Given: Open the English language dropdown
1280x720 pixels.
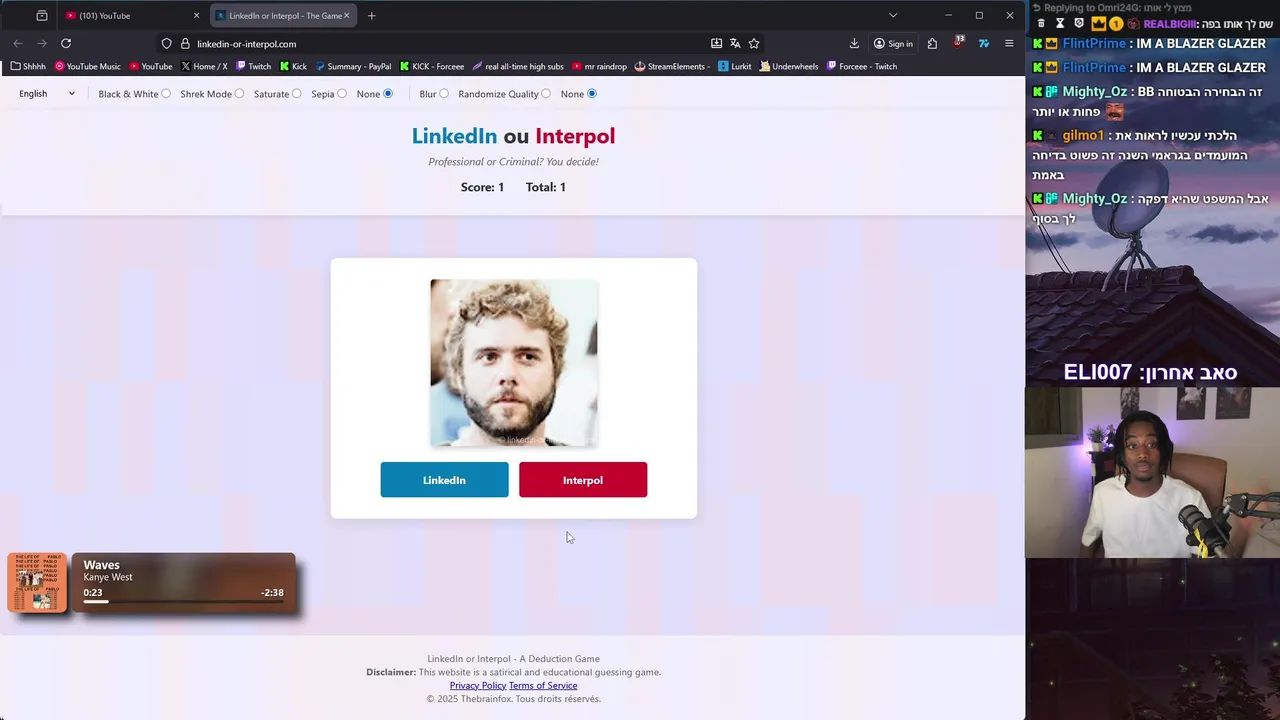Looking at the screenshot, I should 47,94.
